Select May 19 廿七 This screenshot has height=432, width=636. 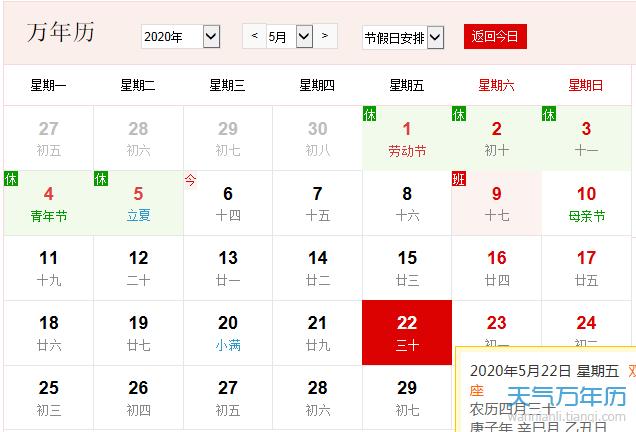point(138,333)
